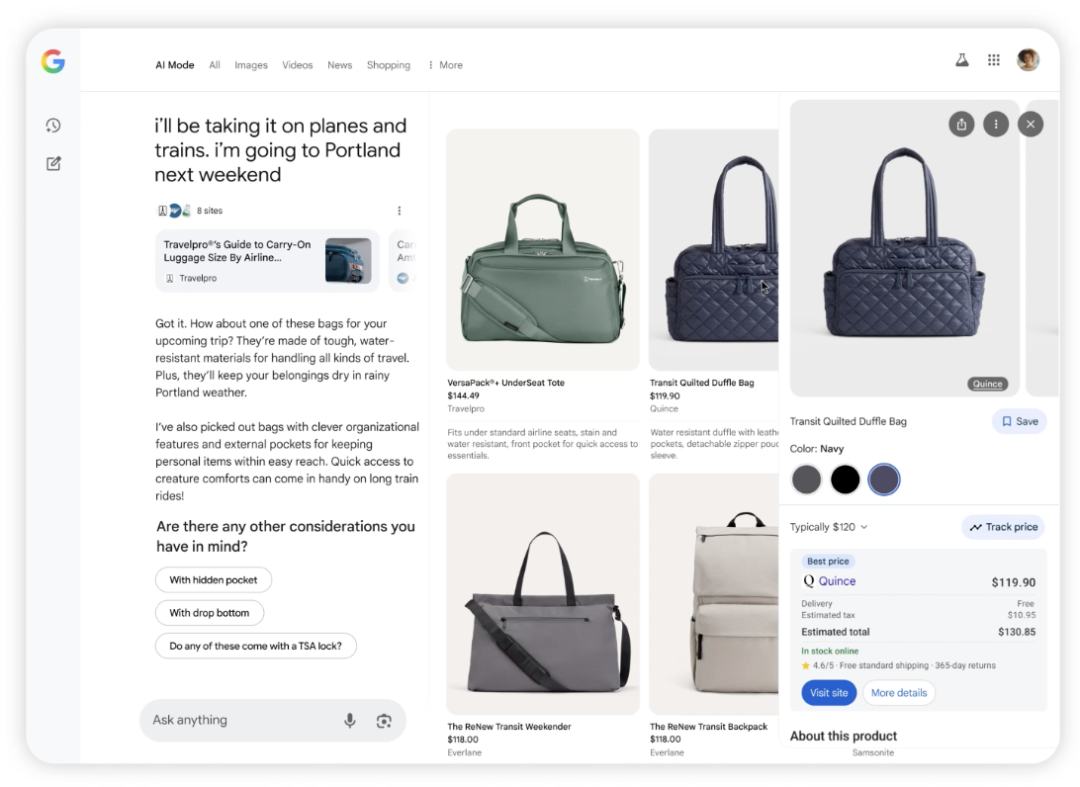Click the Google logo

pos(53,61)
